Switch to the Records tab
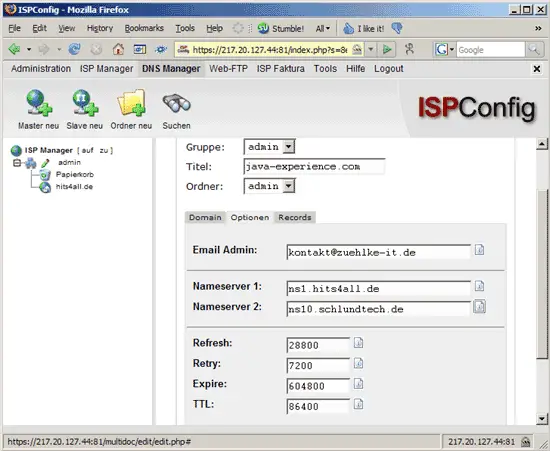This screenshot has width=550, height=451. 295,217
